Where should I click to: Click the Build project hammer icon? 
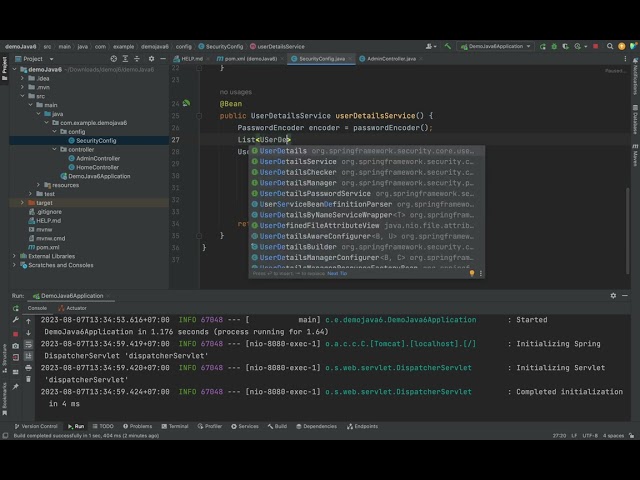click(448, 47)
